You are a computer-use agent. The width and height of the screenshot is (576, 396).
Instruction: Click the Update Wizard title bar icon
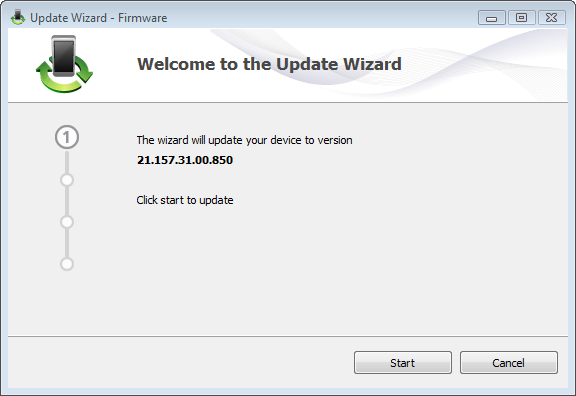click(x=18, y=17)
